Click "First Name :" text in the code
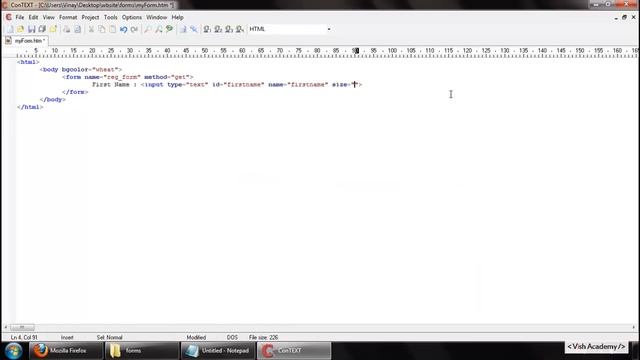This screenshot has width=640, height=360. tap(114, 84)
